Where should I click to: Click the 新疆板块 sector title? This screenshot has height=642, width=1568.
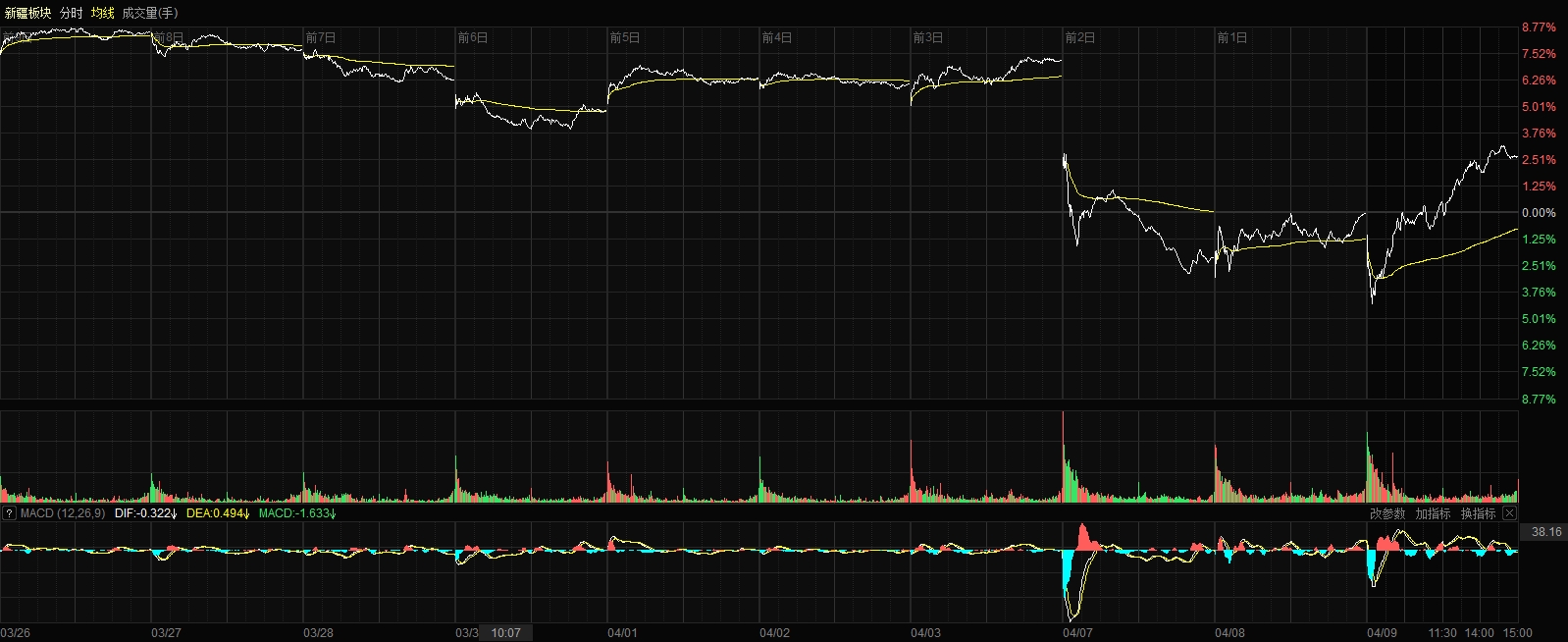tap(27, 13)
